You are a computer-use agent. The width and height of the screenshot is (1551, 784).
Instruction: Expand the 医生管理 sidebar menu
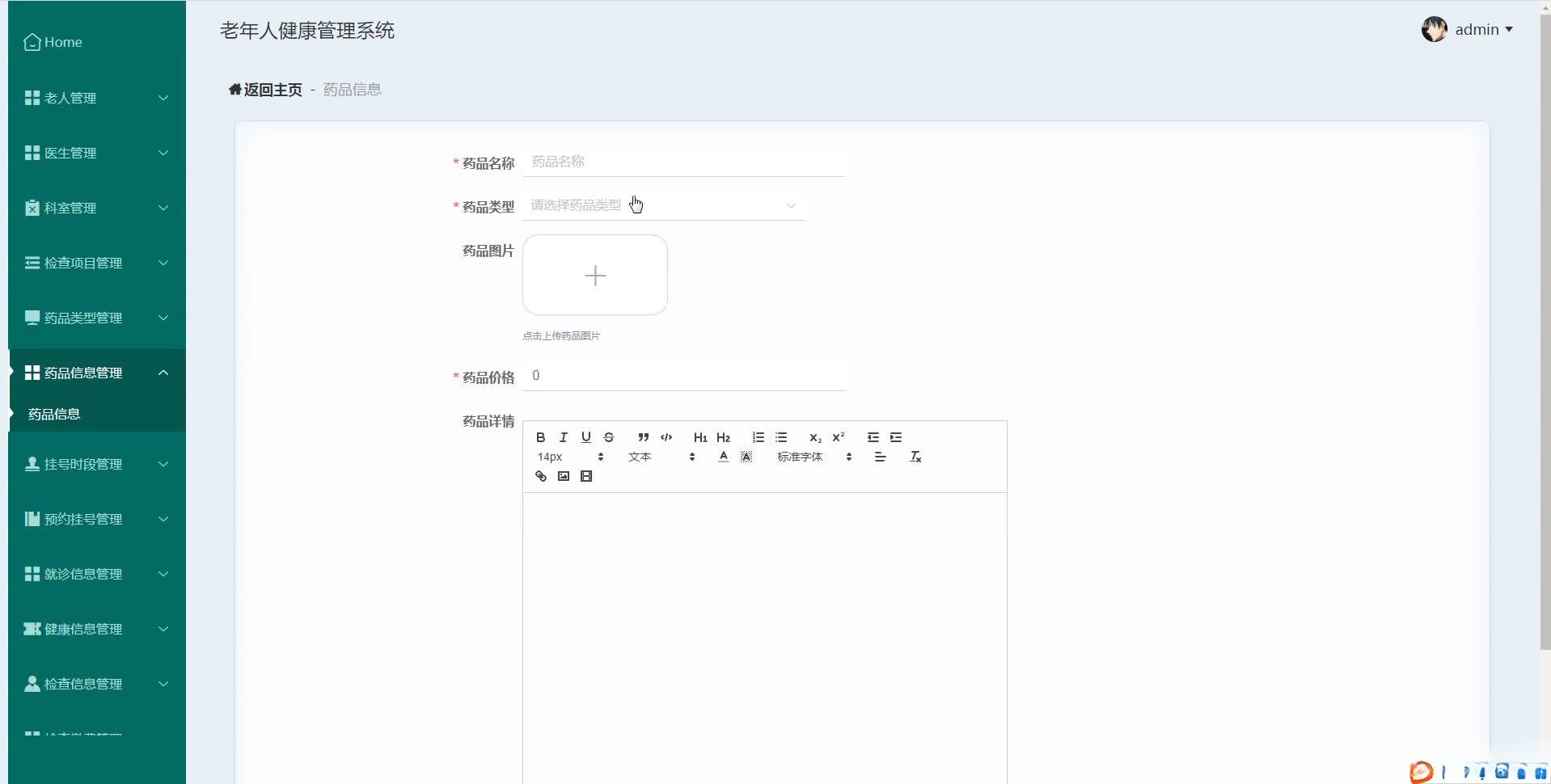tap(97, 153)
